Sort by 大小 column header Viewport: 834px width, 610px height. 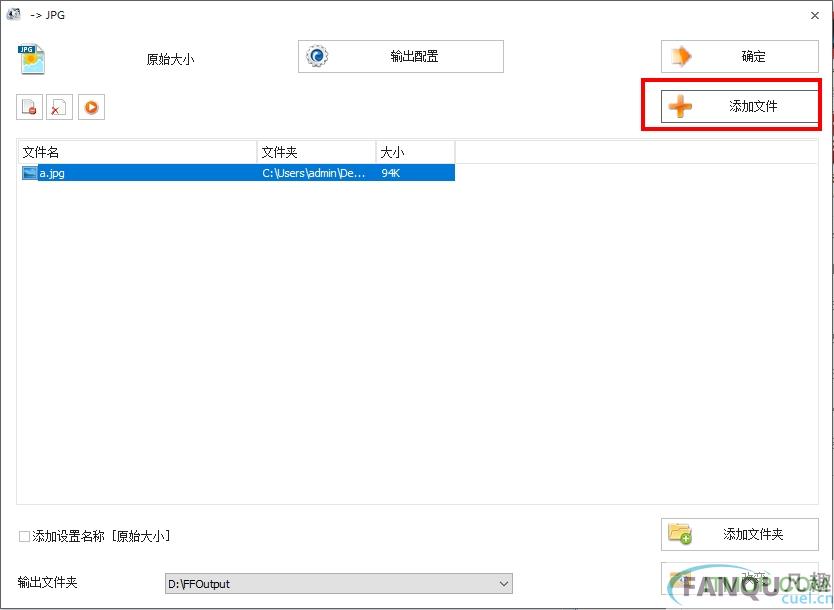(415, 153)
